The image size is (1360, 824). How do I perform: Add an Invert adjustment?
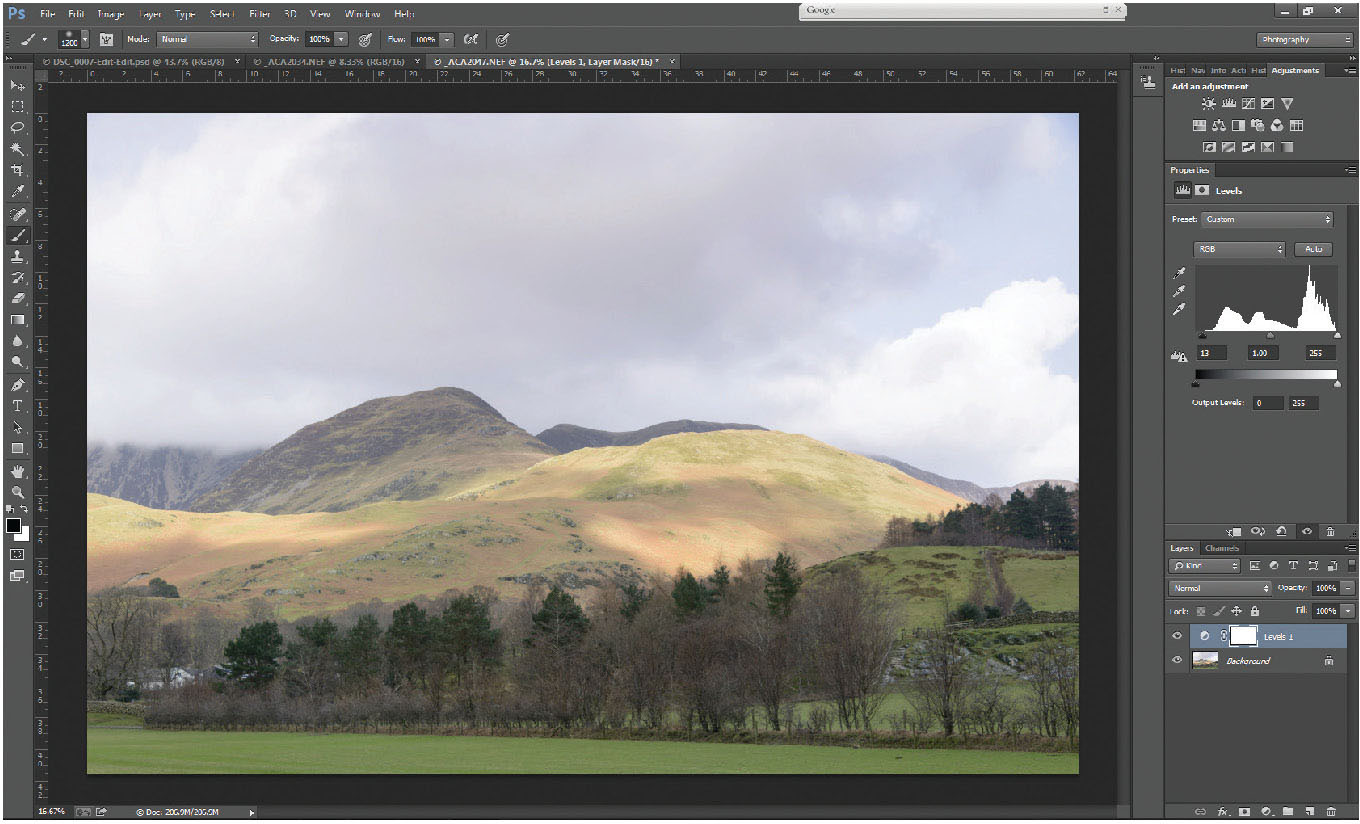click(1209, 147)
